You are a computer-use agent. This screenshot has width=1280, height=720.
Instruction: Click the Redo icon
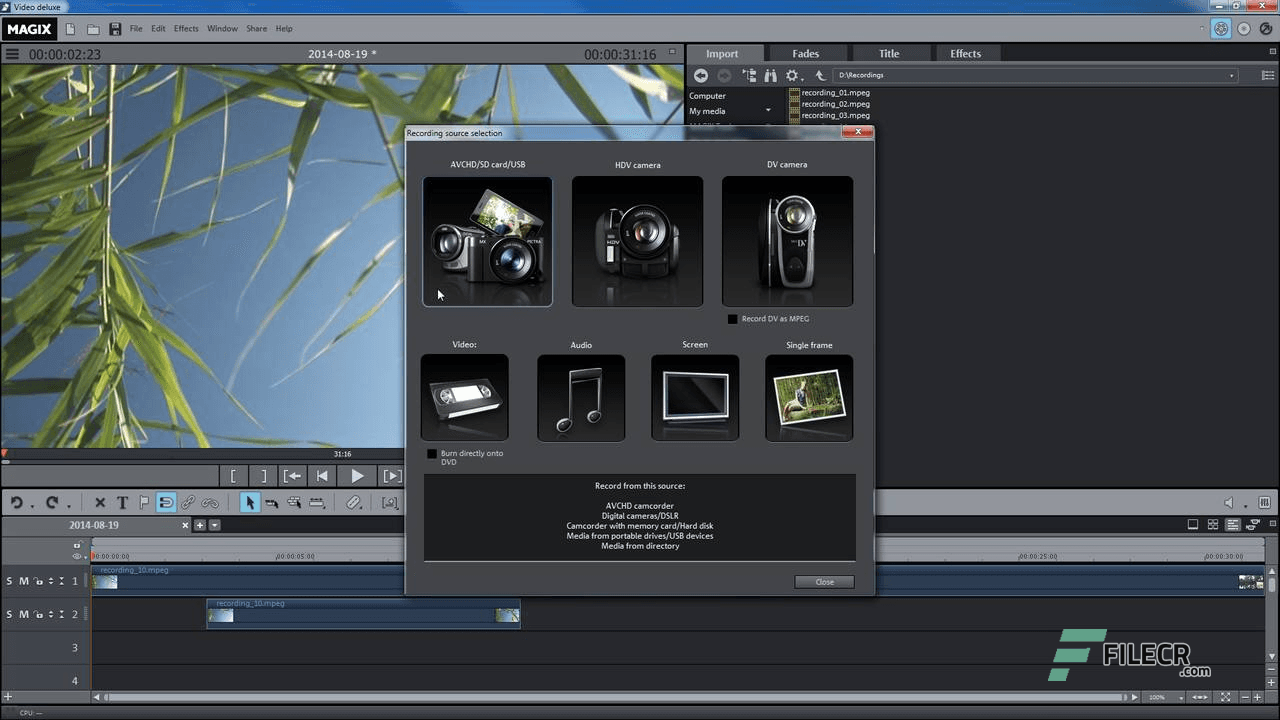click(52, 502)
